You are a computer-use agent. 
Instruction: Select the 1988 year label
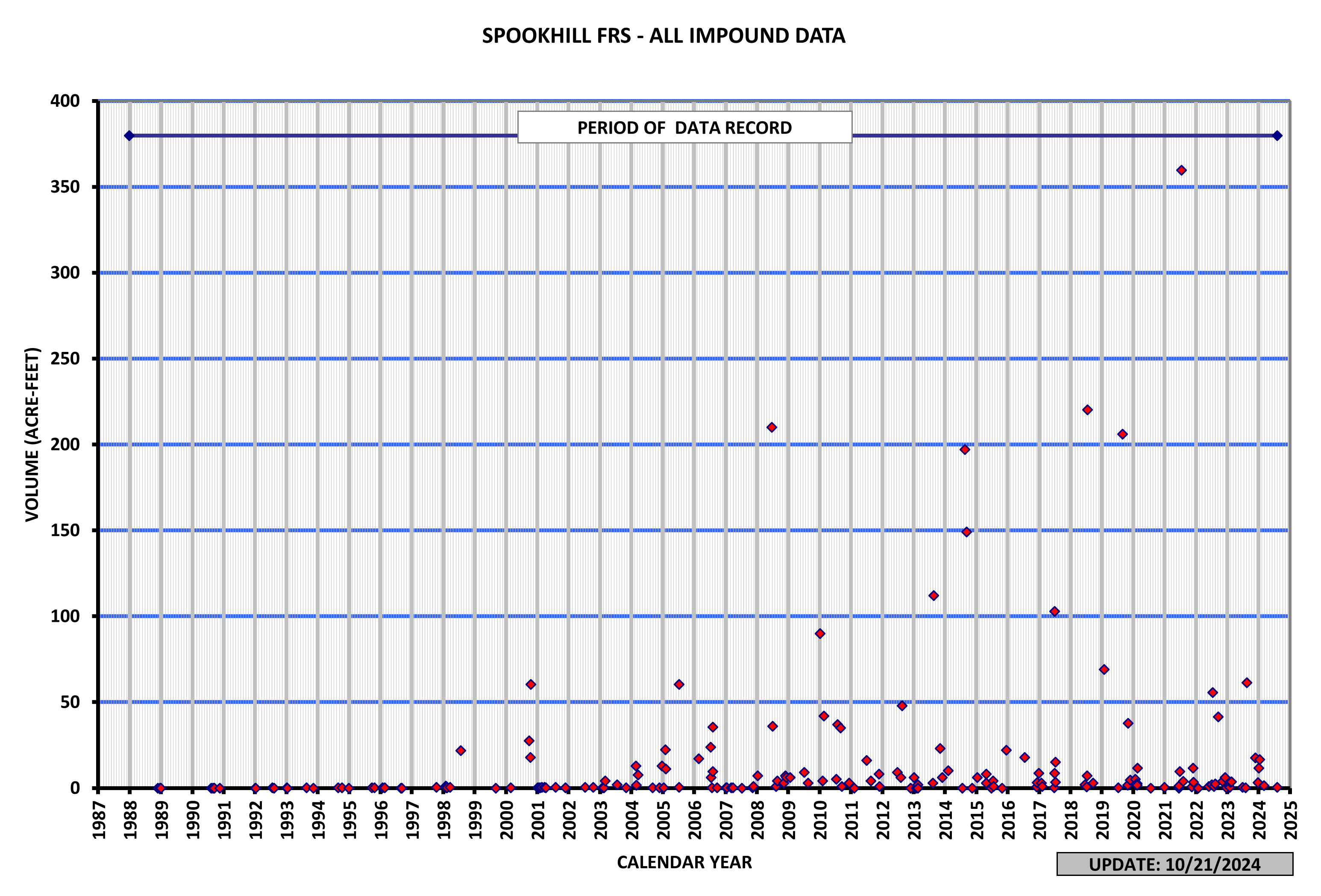(x=130, y=820)
